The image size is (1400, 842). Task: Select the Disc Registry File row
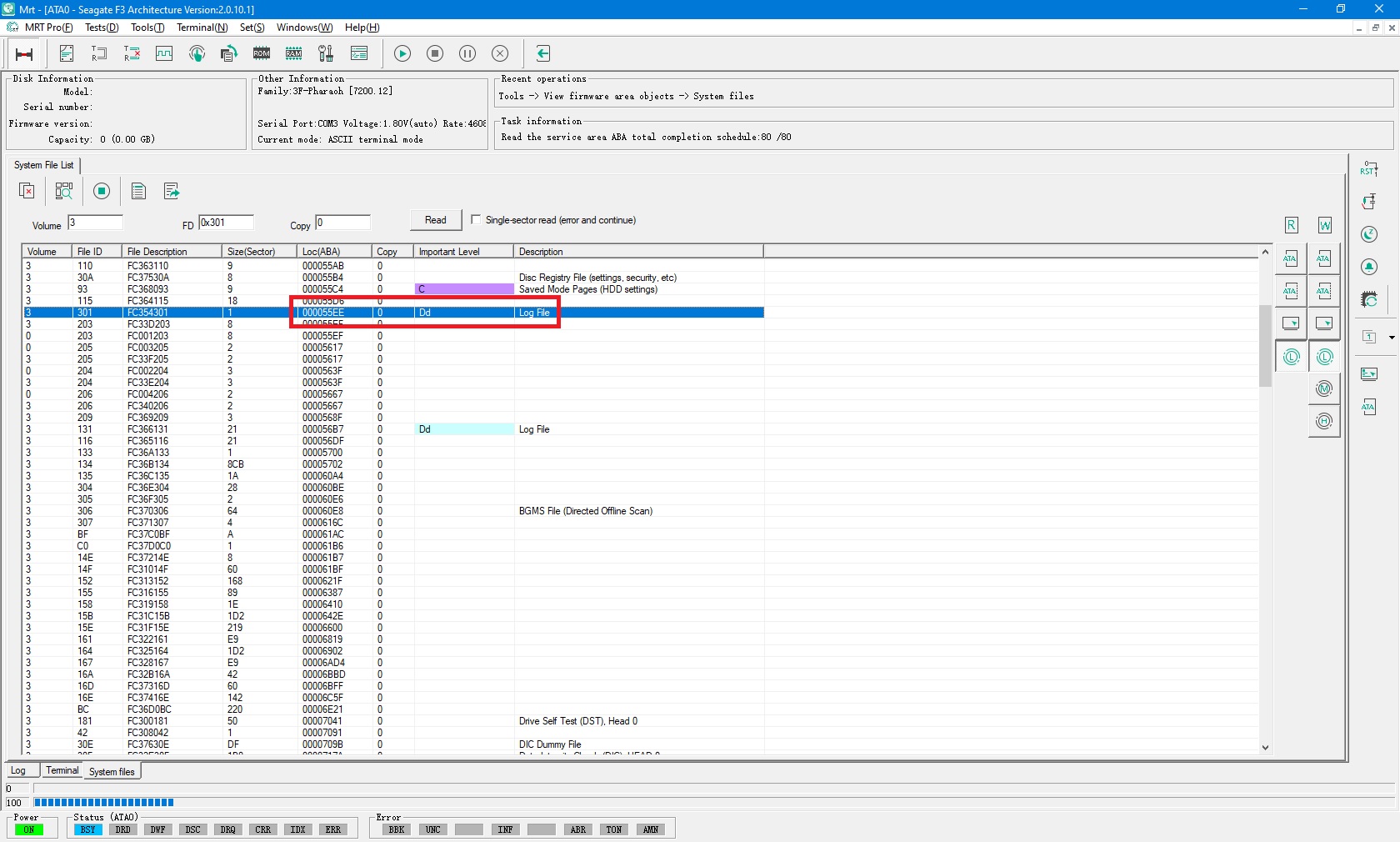393,278
